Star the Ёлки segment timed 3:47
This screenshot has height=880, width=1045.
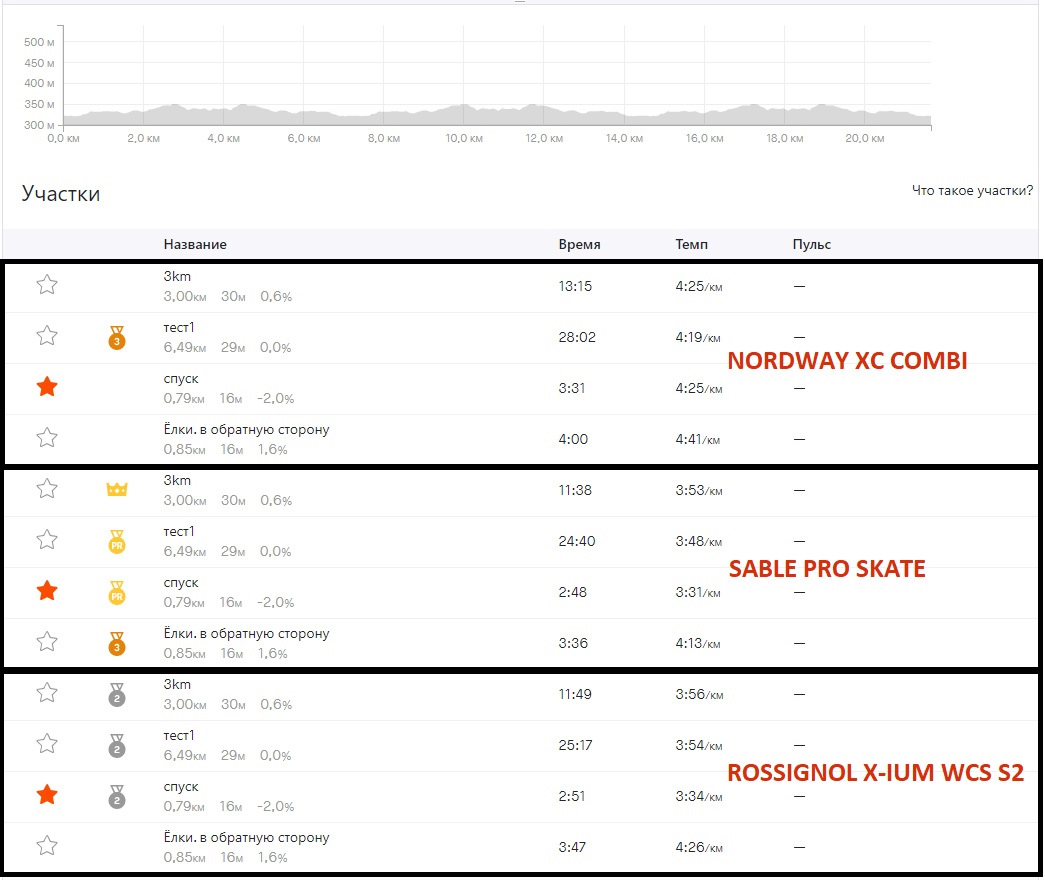click(x=46, y=846)
